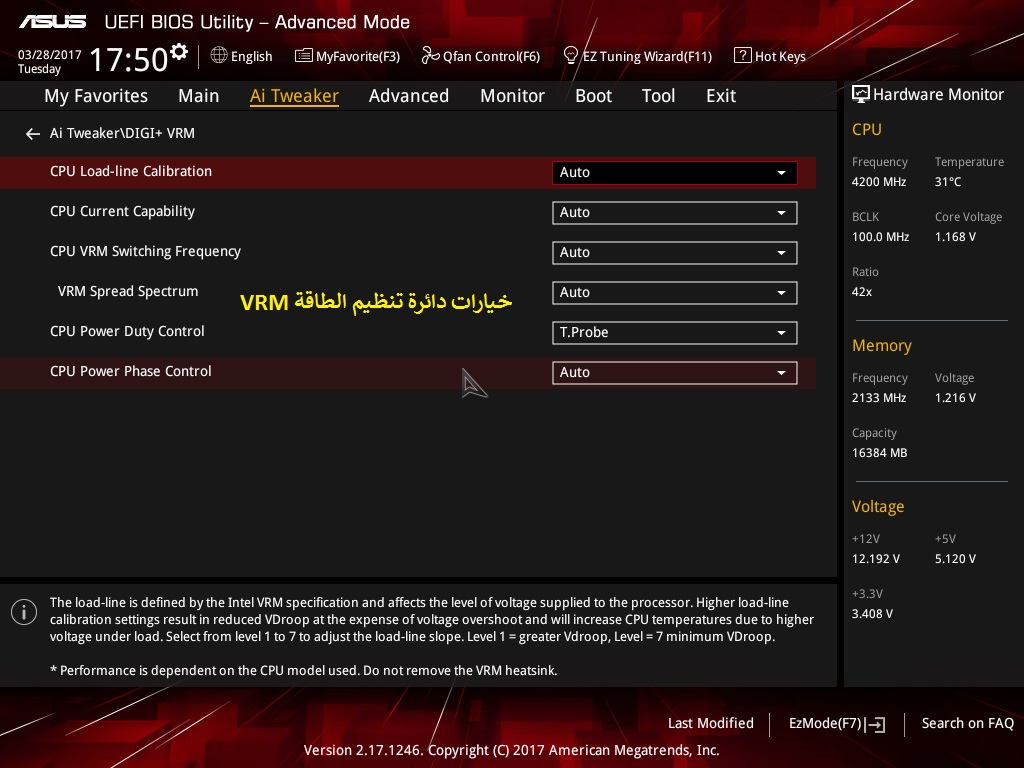The height and width of the screenshot is (768, 1024).
Task: Click the back arrow beside Ai Tweaker\DIGI+ VRM
Action: coord(33,134)
